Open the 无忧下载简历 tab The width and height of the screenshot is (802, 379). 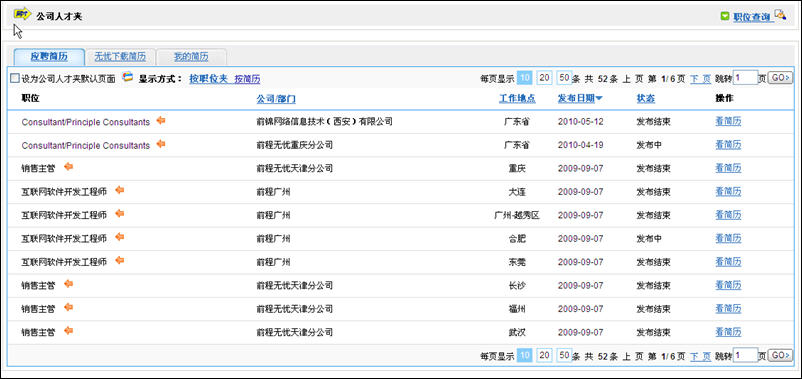pos(120,57)
